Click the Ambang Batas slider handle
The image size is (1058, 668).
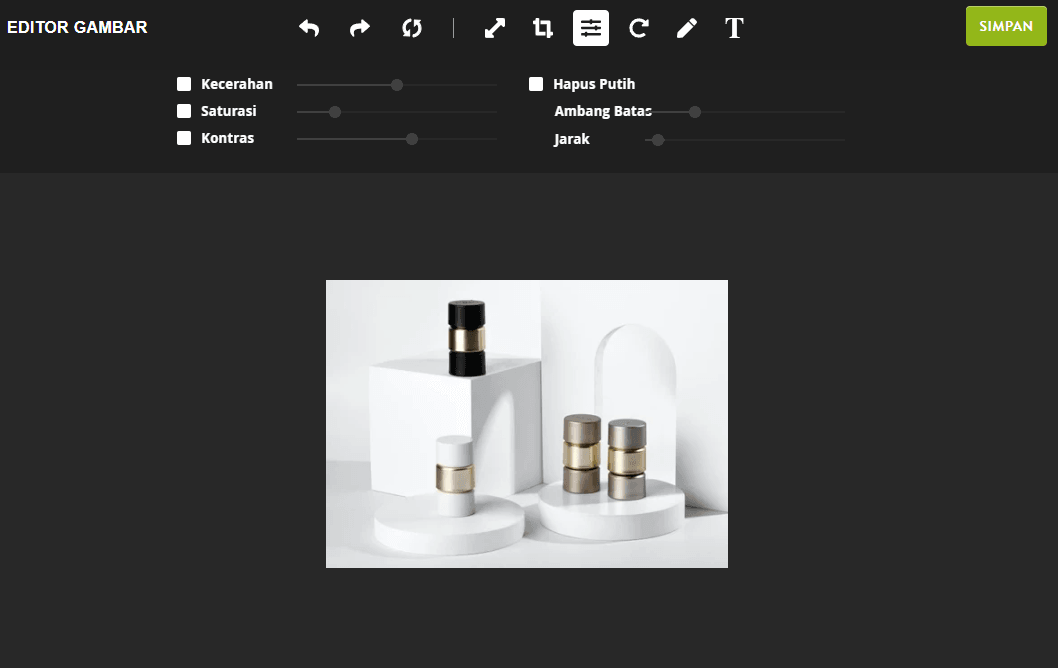click(695, 112)
